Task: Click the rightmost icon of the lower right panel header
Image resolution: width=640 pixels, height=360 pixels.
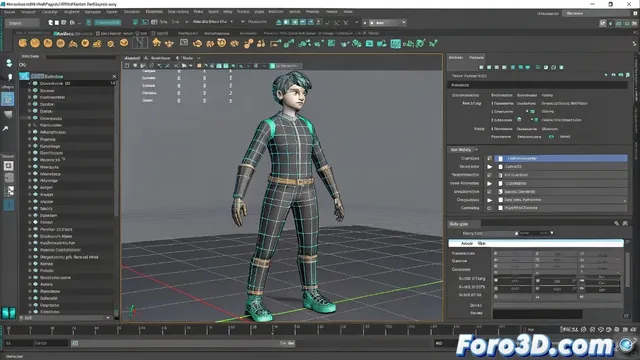Action: [x=625, y=223]
